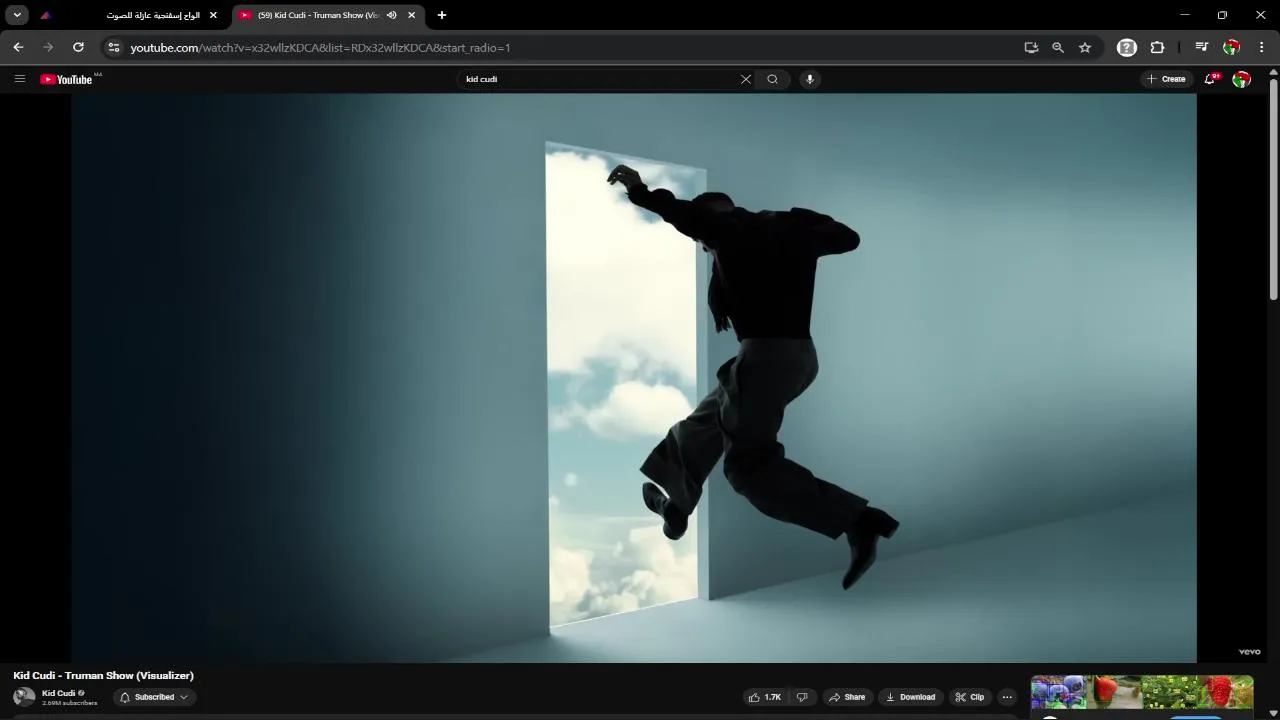Open the media control music icon
This screenshot has height=720, width=1280.
1202,47
